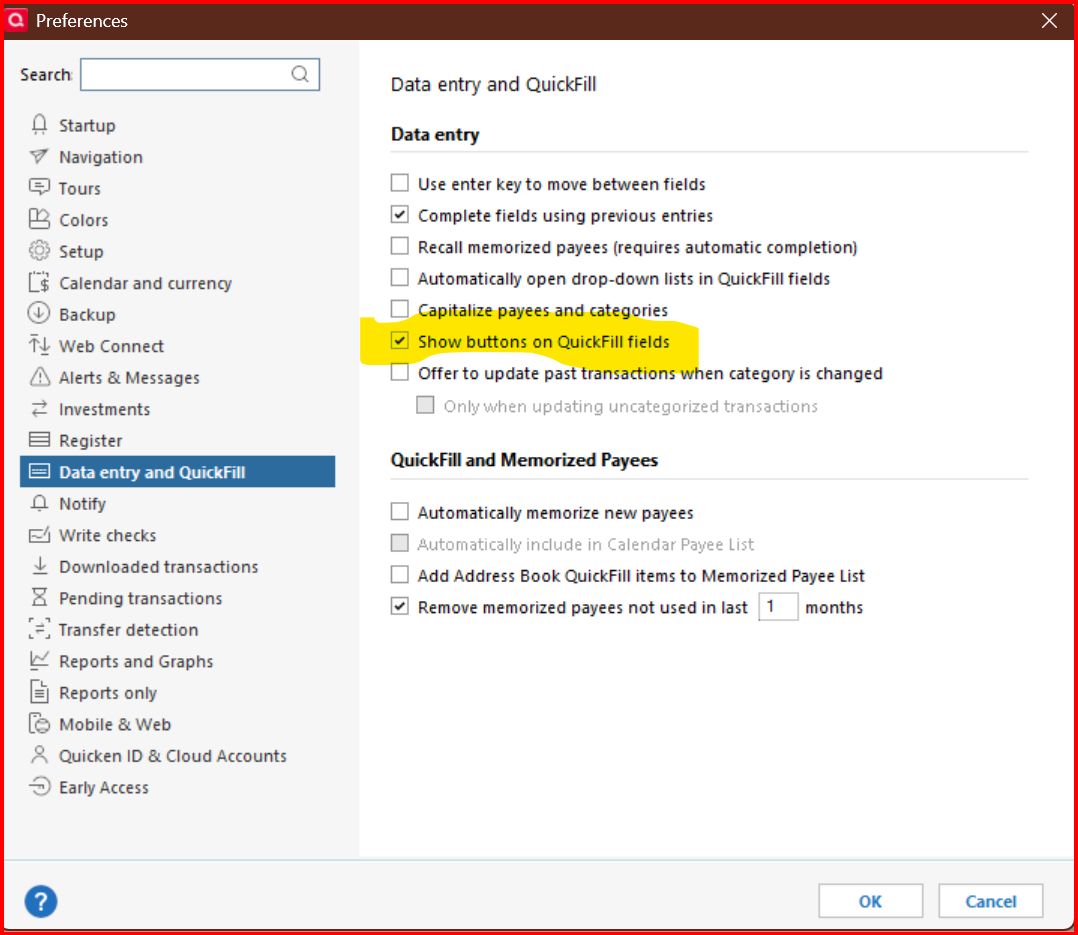Open help with the question mark icon
The image size is (1078, 935).
pyautogui.click(x=41, y=901)
